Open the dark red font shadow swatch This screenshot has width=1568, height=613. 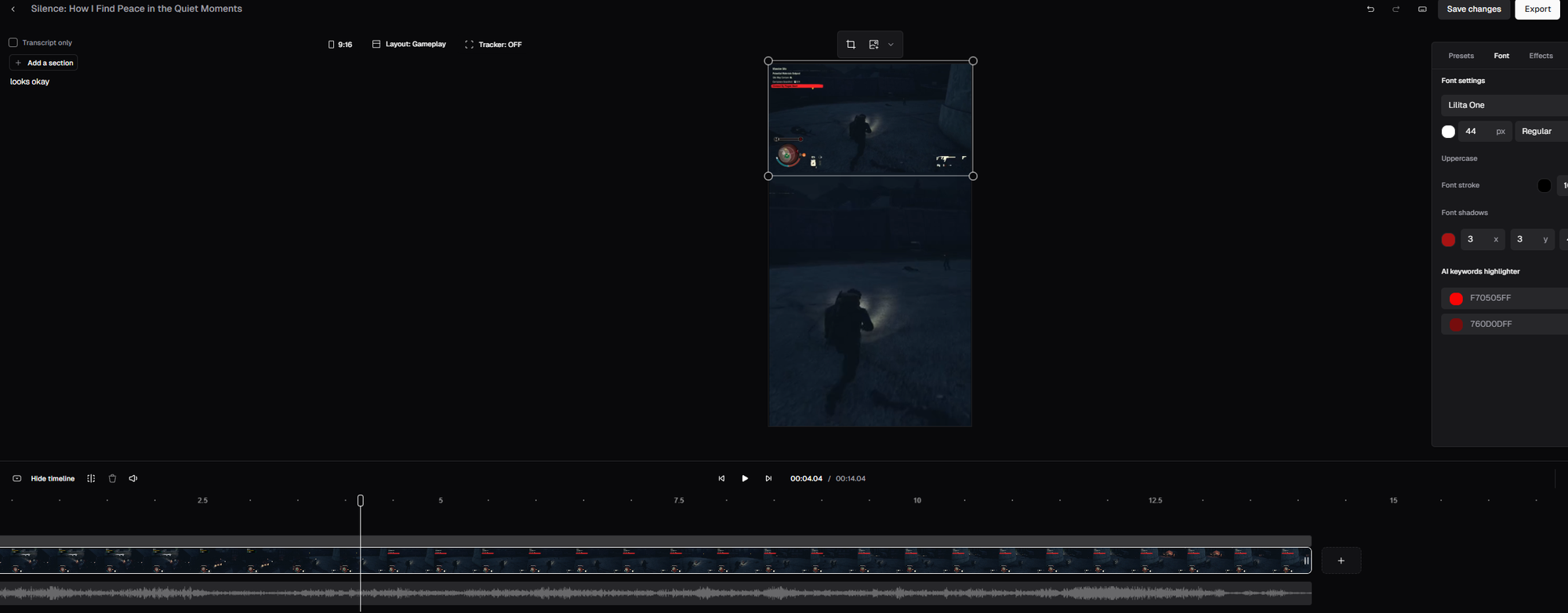(1448, 240)
